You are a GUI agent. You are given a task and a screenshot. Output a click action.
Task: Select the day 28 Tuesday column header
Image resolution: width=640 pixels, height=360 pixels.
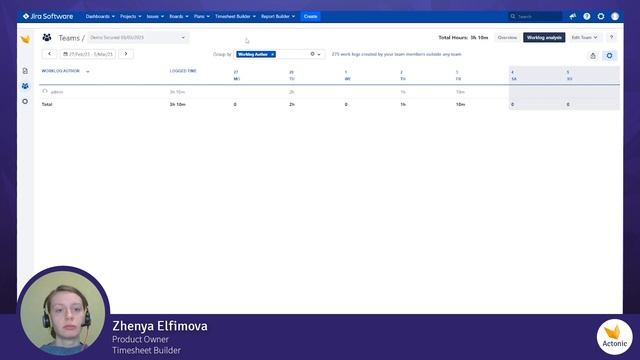coord(291,76)
